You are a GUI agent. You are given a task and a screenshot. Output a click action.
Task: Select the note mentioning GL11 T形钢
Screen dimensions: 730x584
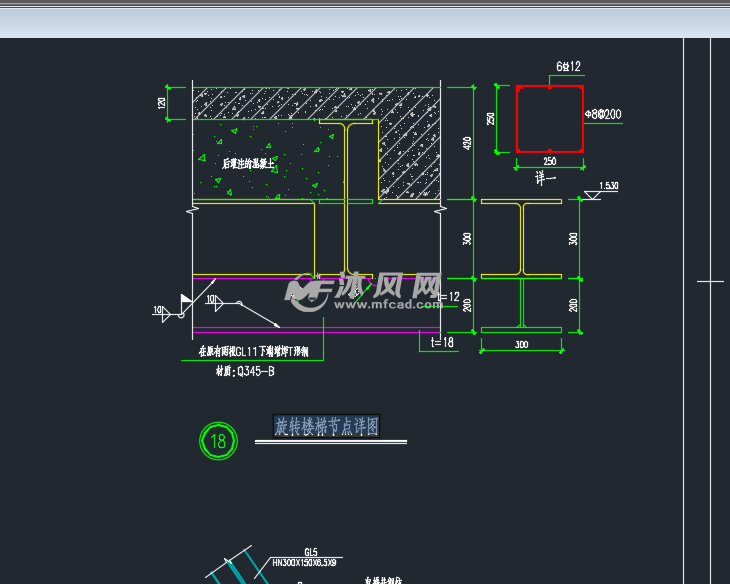pyautogui.click(x=254, y=352)
